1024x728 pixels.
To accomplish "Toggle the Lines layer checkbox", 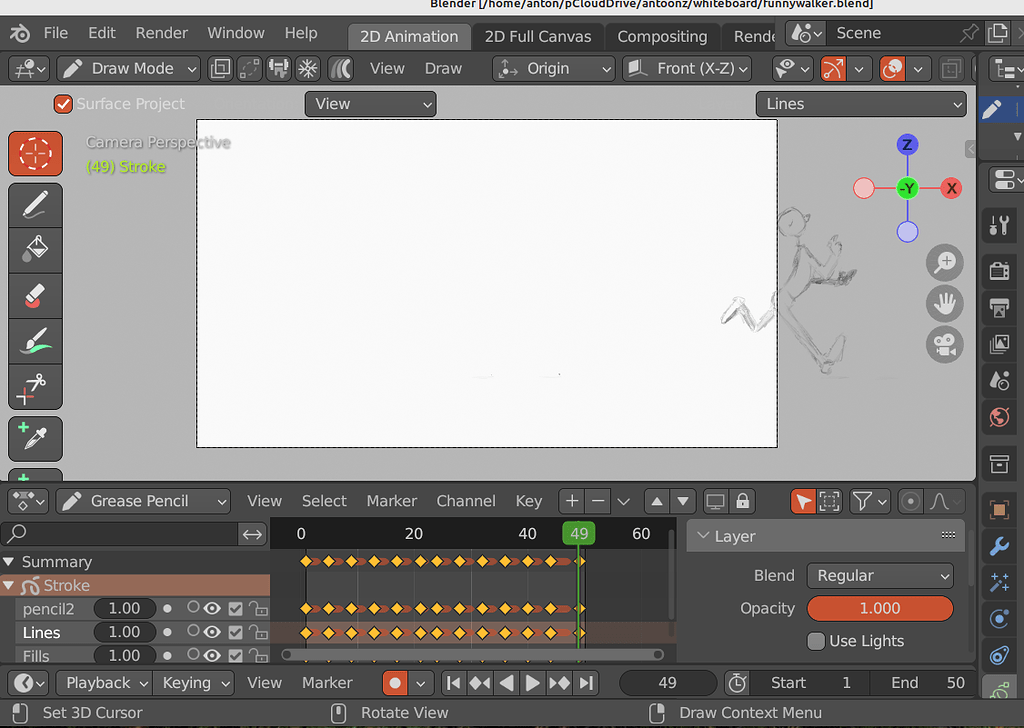I will click(236, 633).
